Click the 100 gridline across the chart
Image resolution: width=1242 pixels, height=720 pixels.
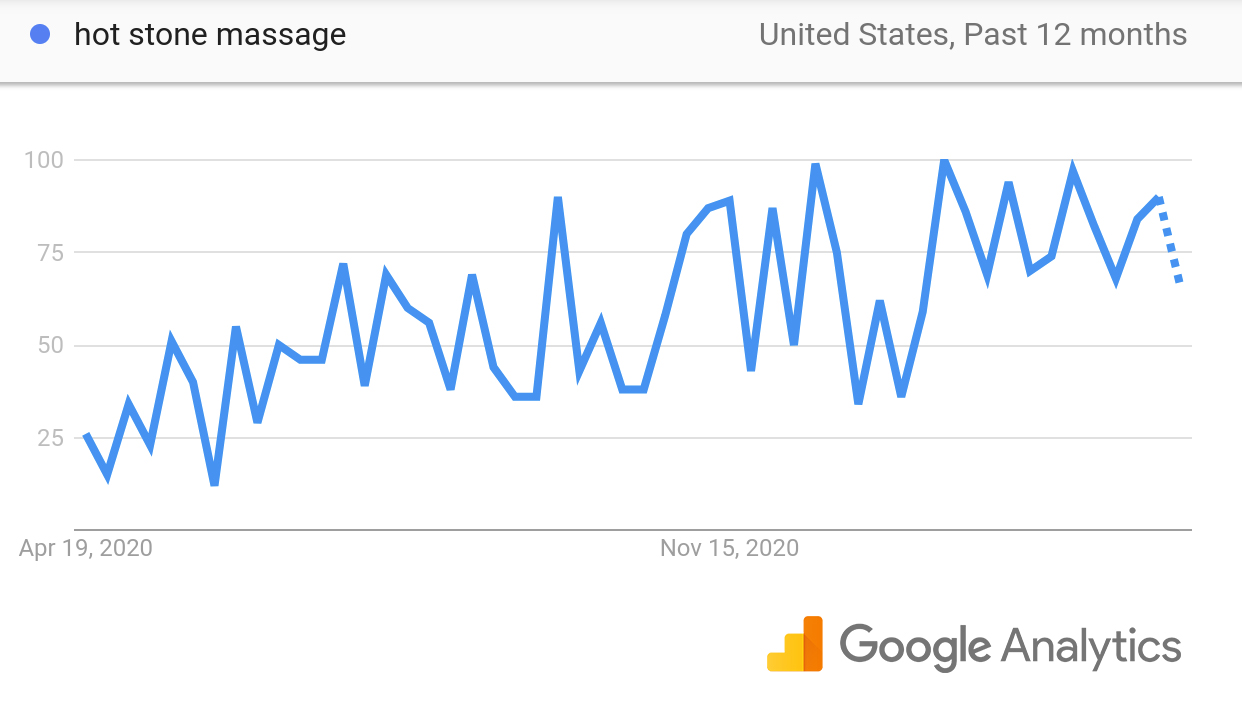pyautogui.click(x=633, y=160)
